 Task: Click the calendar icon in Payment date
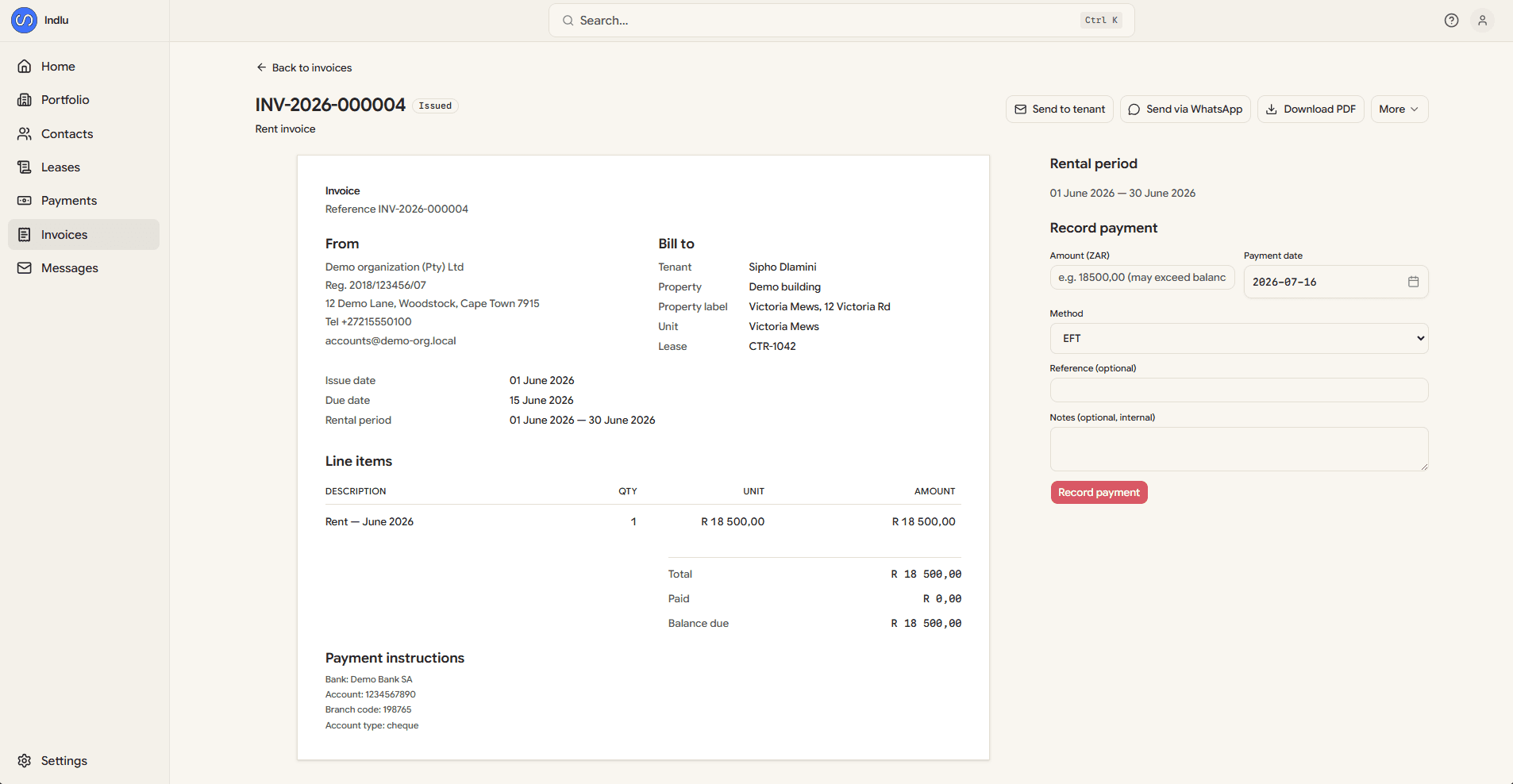(1413, 282)
